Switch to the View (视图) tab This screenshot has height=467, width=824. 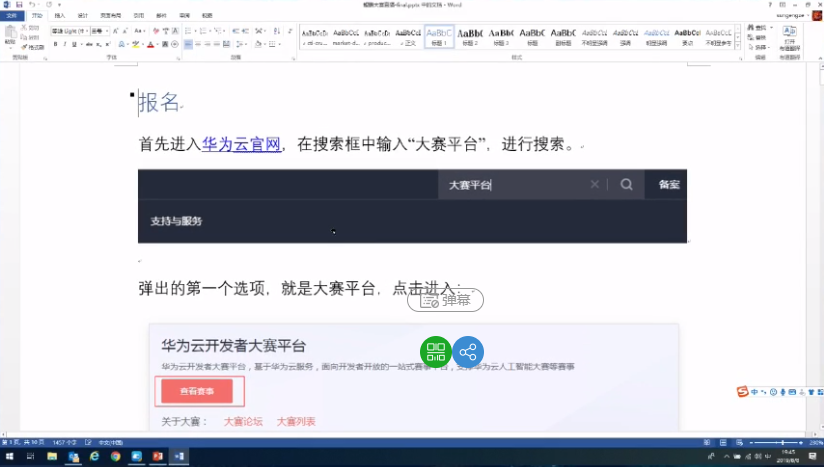click(208, 16)
